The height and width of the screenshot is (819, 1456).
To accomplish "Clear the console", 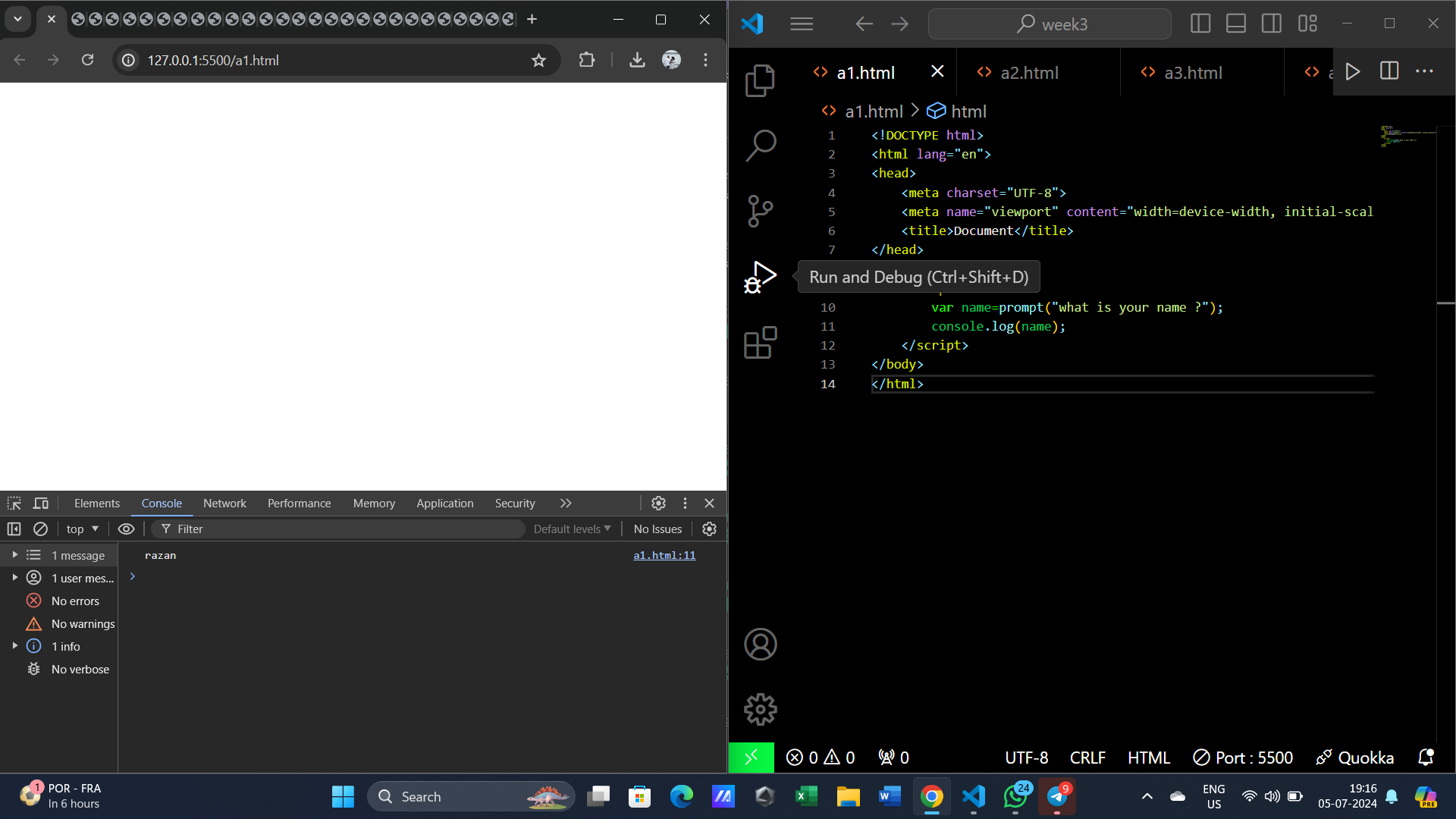I will pos(41,529).
